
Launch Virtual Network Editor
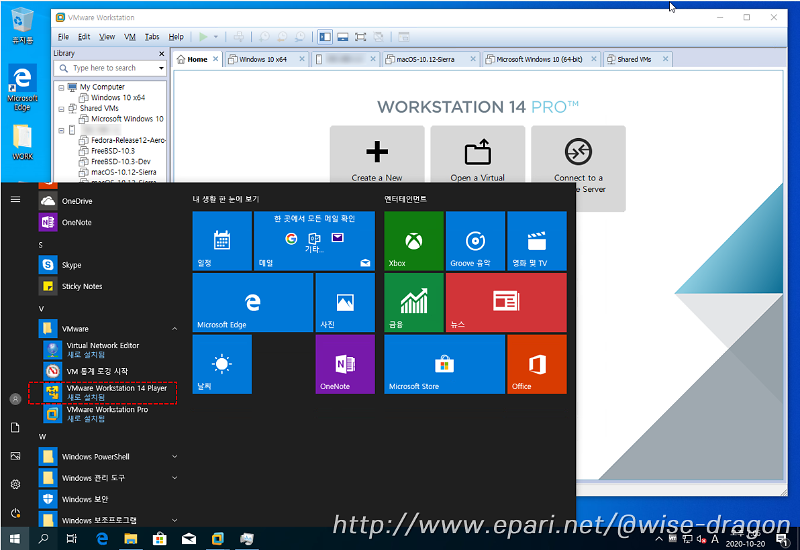pyautogui.click(x=110, y=350)
